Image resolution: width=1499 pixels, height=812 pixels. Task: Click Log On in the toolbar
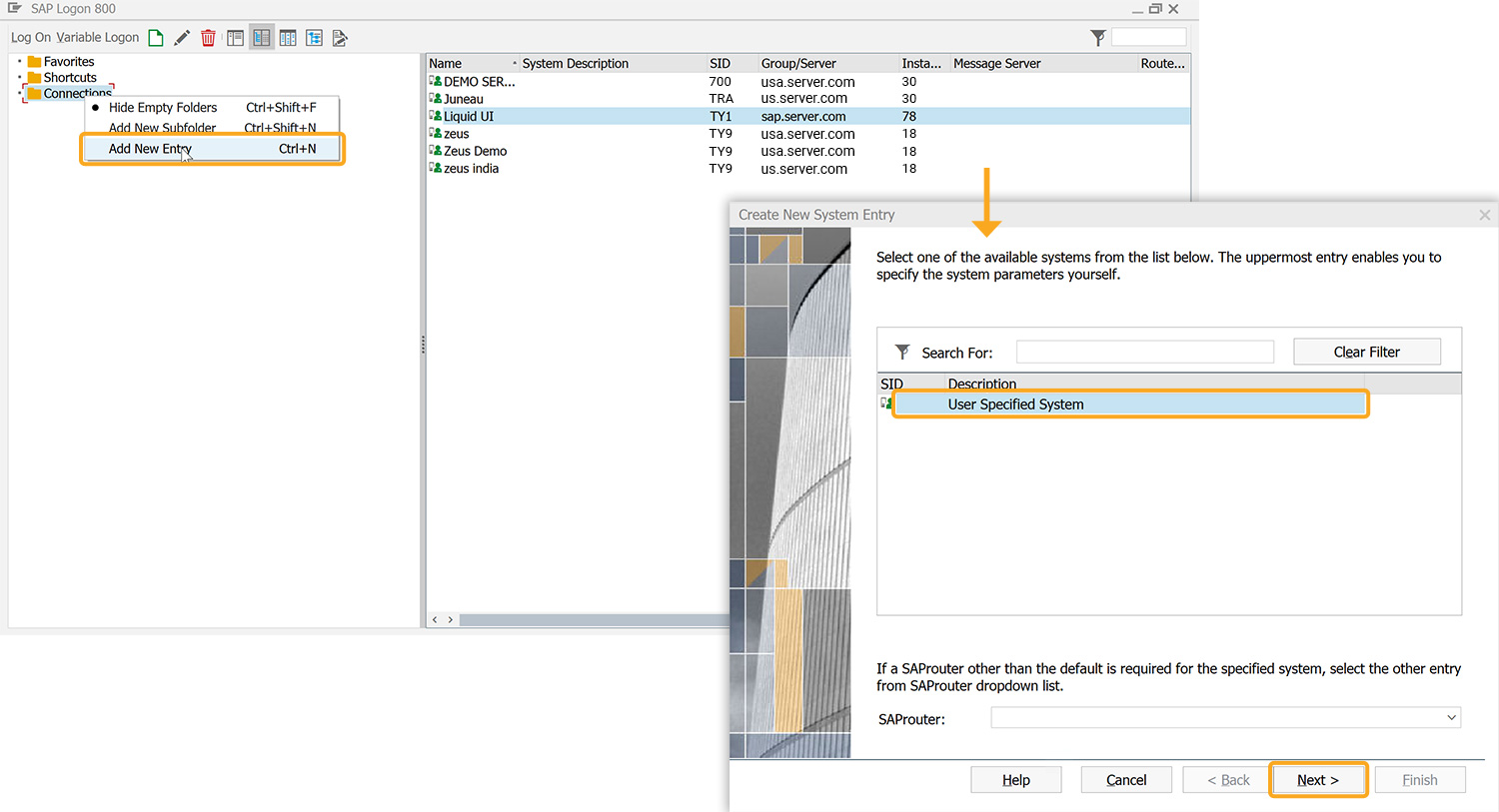[x=31, y=38]
